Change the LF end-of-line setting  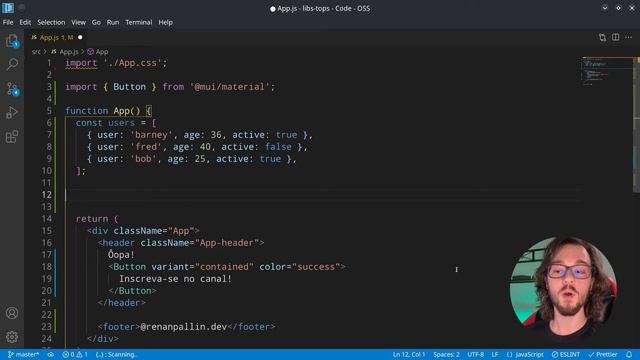point(495,354)
